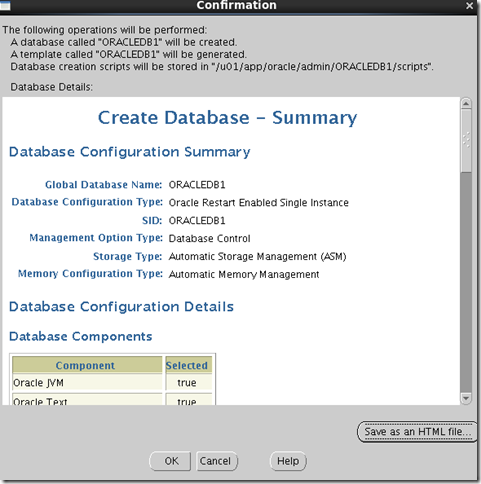Click the 'Database Configuration Type:' label
The image size is (481, 484).
coord(87,202)
